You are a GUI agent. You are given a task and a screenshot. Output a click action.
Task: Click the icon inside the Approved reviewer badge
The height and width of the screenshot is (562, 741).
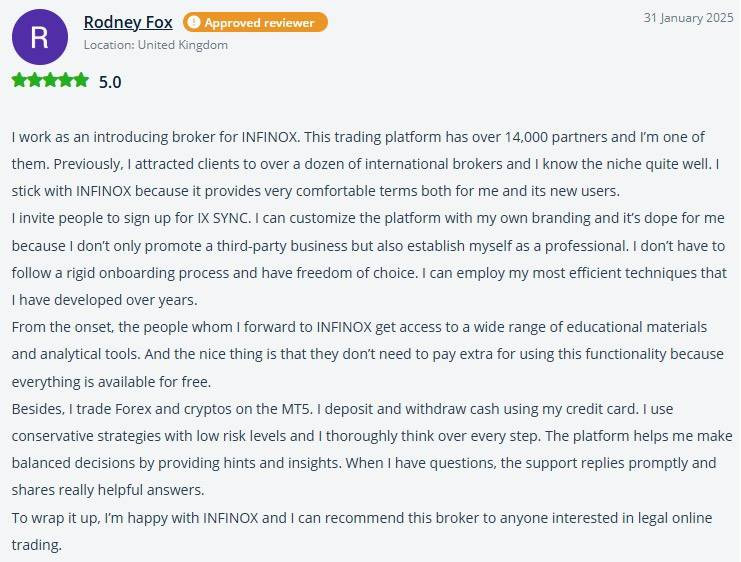point(193,22)
